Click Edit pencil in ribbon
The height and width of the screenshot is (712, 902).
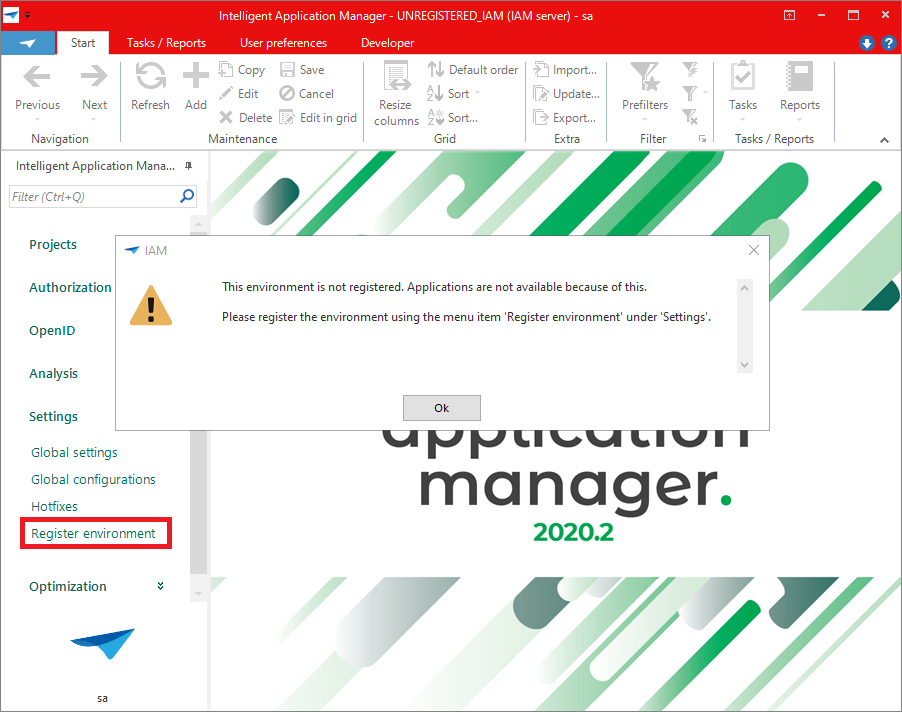pyautogui.click(x=239, y=94)
